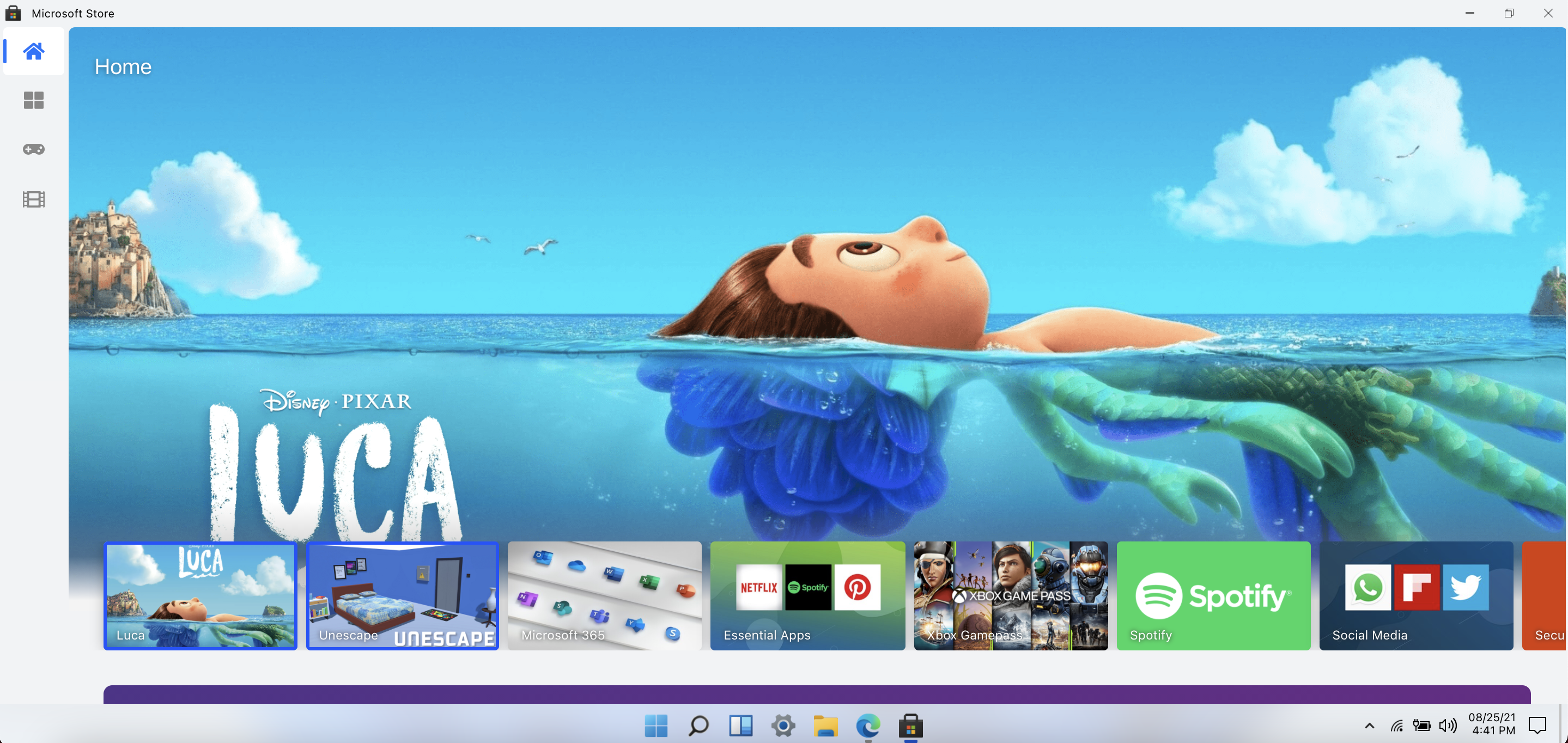Click the date and time clock
The image size is (1568, 743).
1491,724
